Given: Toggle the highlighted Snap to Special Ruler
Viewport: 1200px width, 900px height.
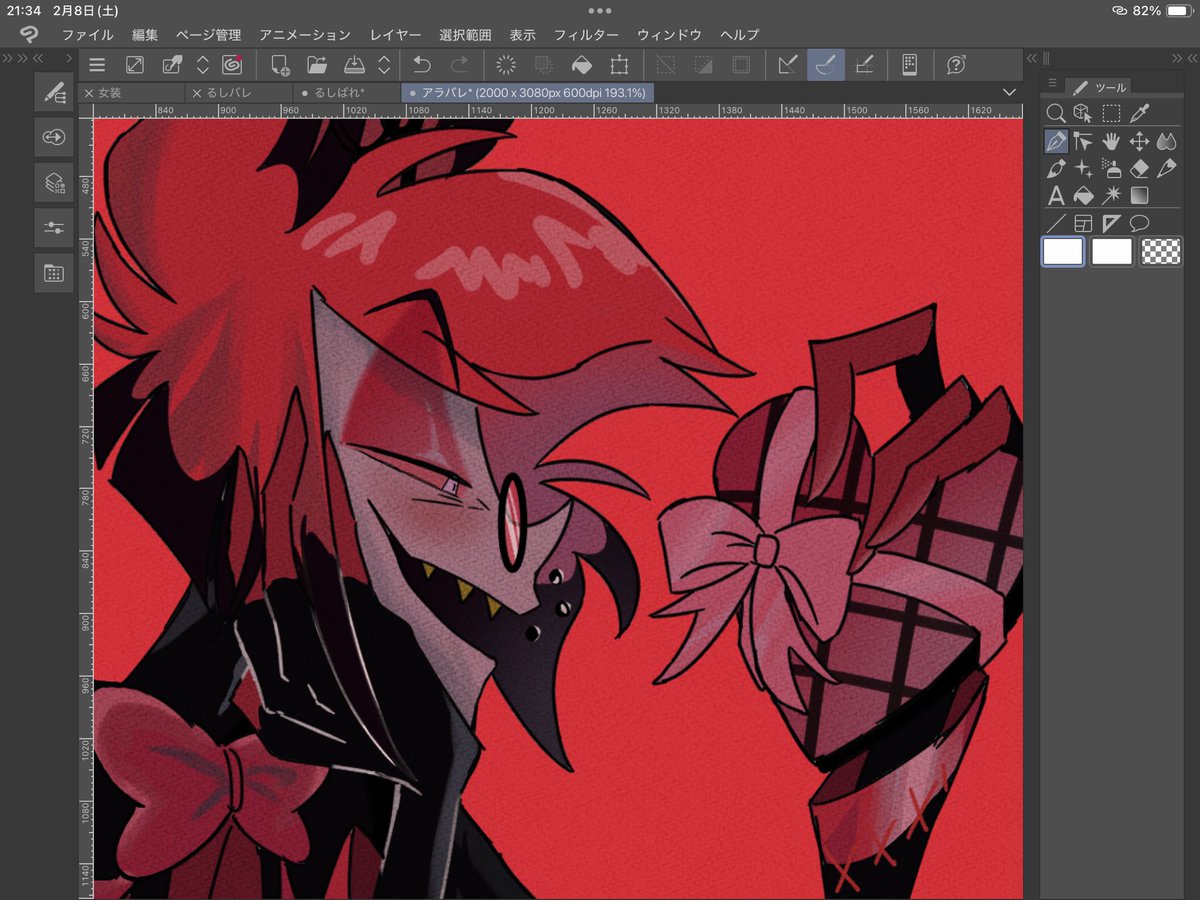Looking at the screenshot, I should tap(826, 65).
